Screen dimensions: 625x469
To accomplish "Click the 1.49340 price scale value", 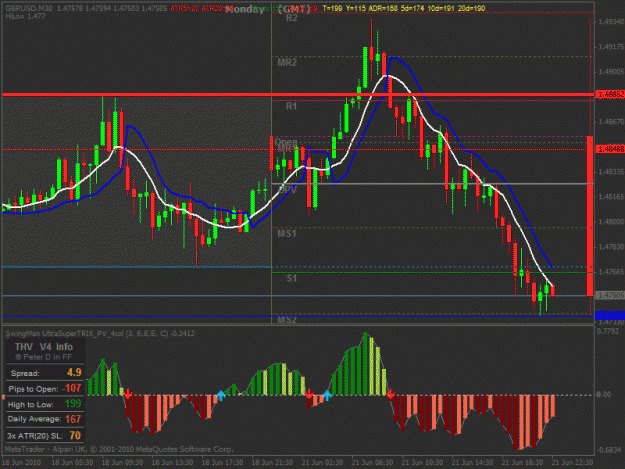I will [611, 22].
